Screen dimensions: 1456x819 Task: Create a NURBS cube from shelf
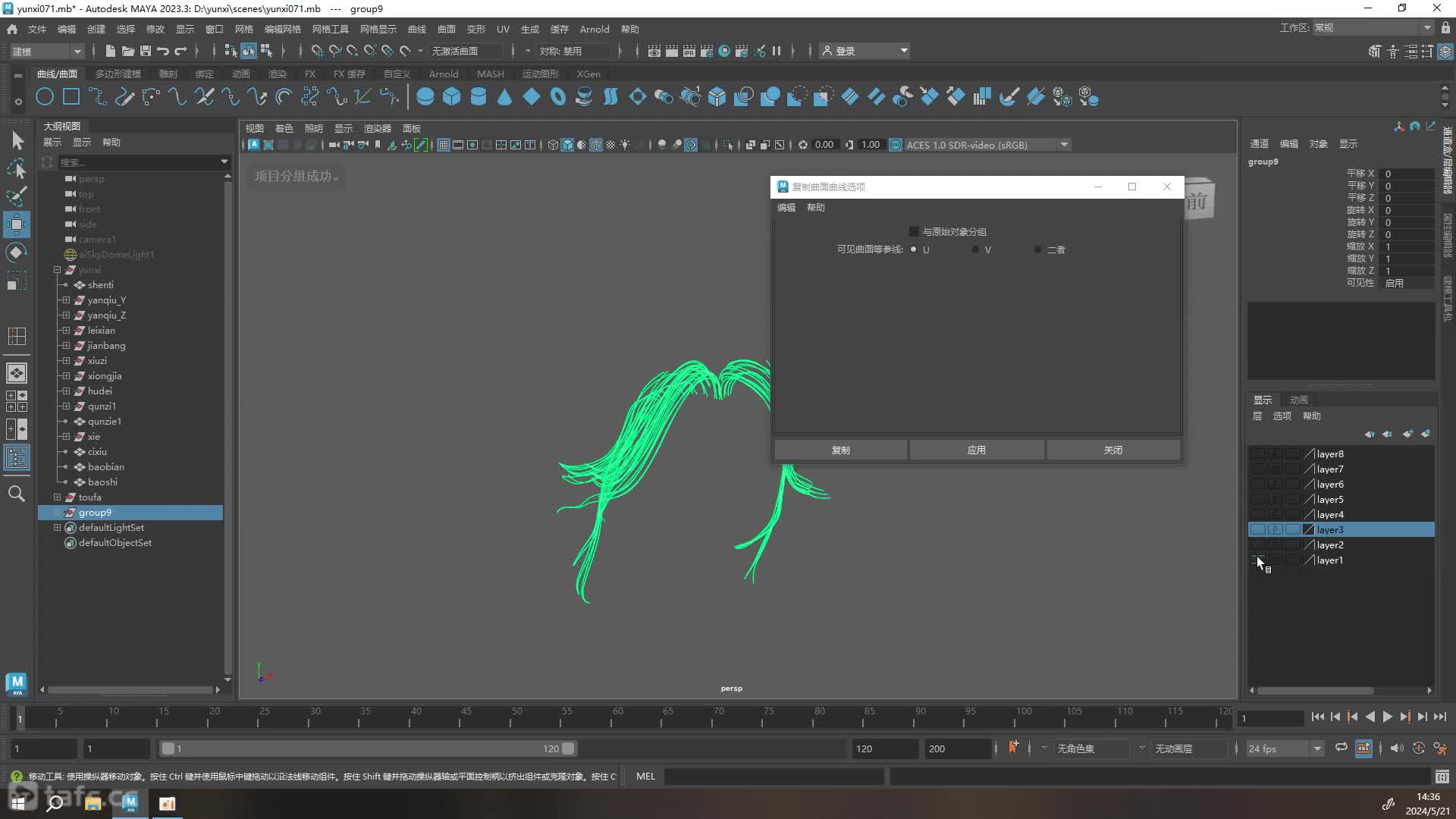point(452,97)
